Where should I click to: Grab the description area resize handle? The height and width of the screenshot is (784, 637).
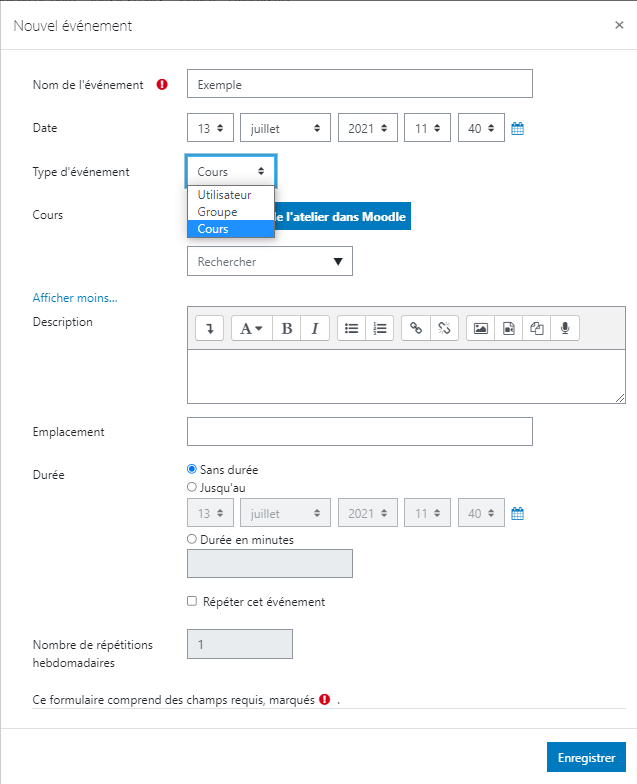(620, 398)
